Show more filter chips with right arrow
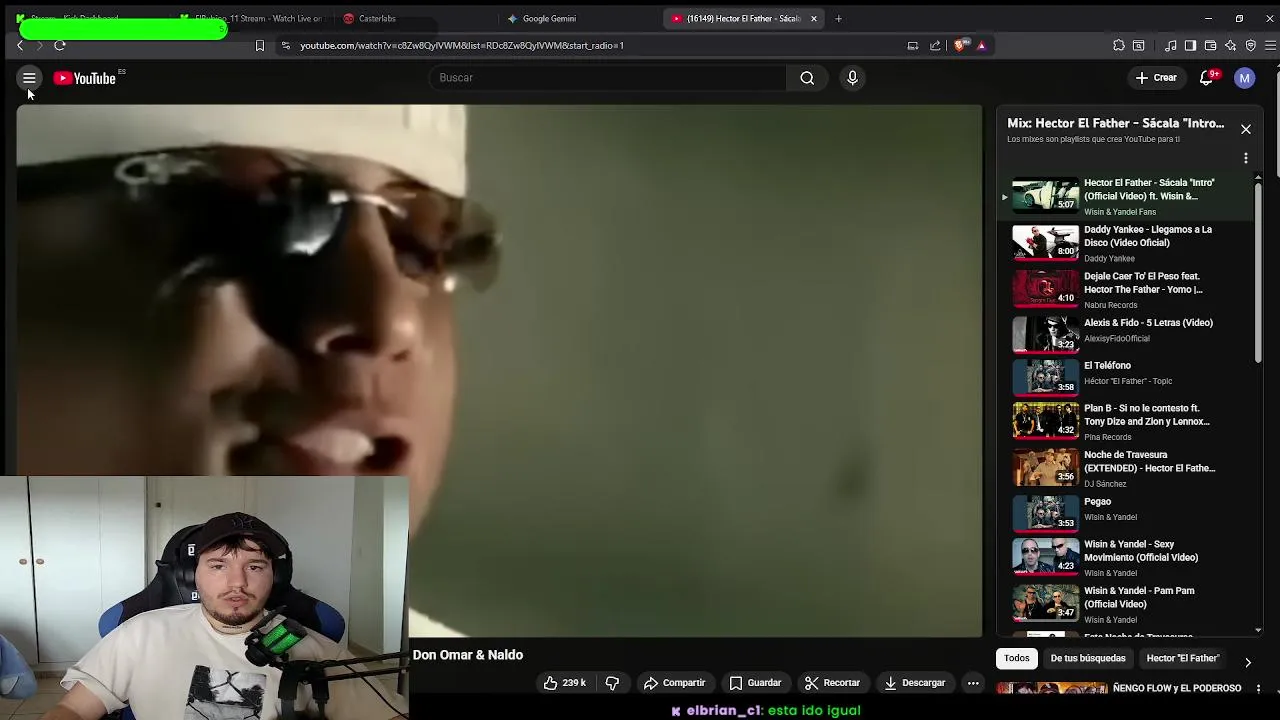 (x=1248, y=662)
